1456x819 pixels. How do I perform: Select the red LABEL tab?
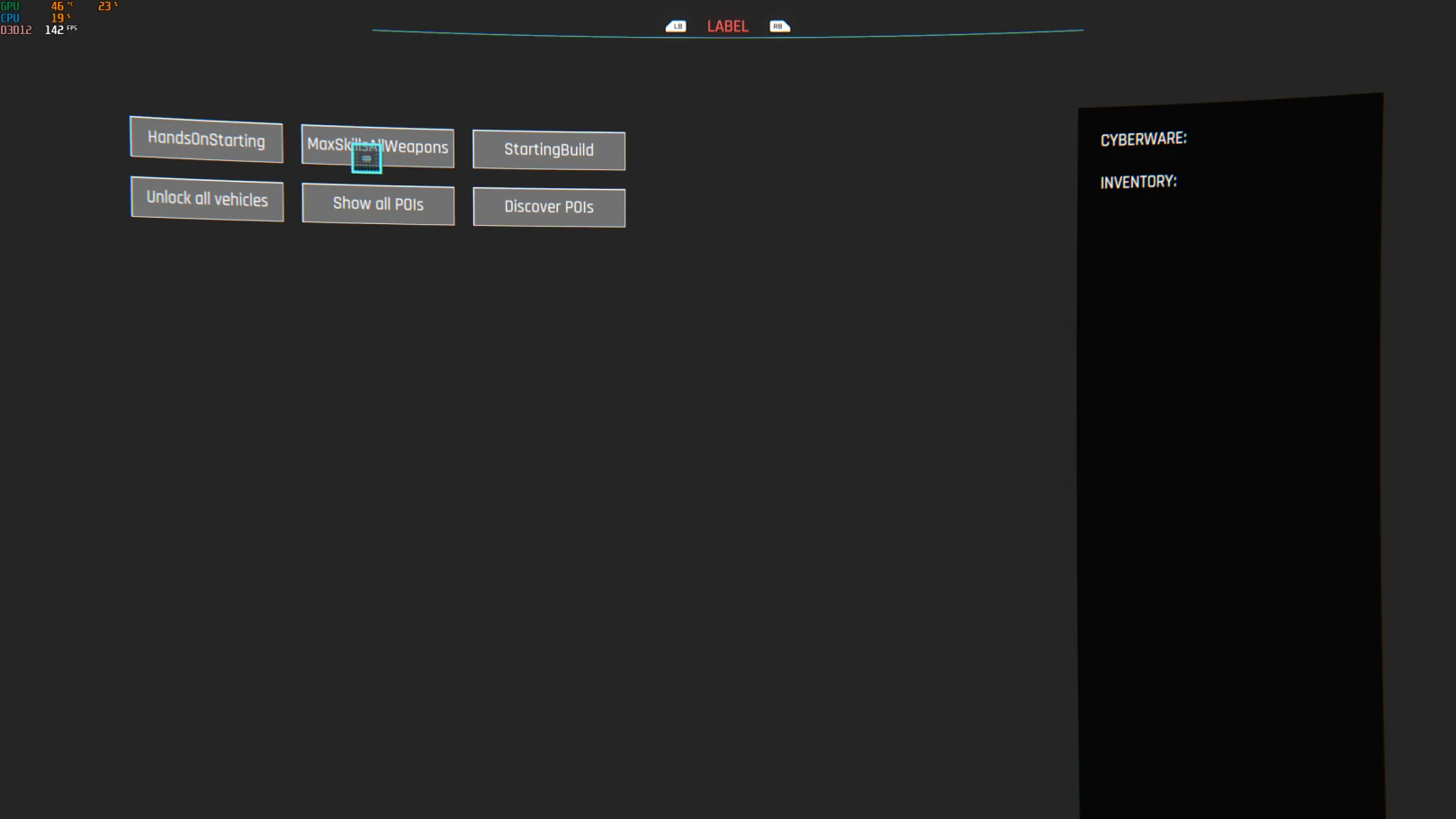(727, 27)
